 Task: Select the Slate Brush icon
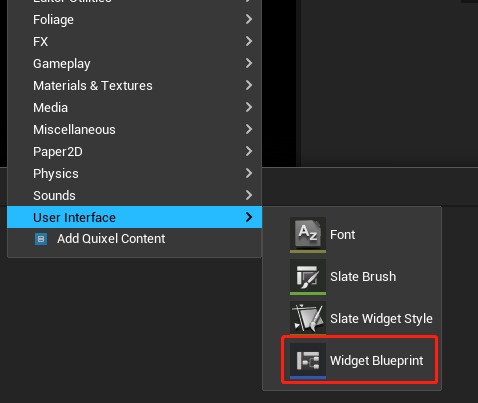308,277
